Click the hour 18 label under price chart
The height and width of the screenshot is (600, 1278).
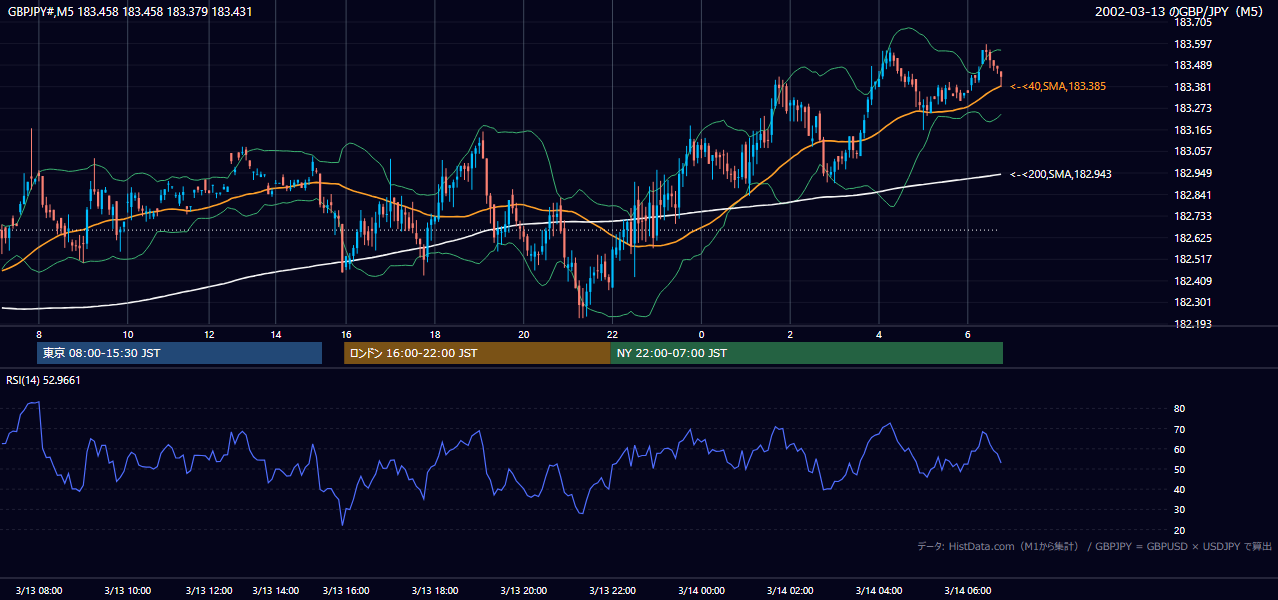tap(435, 334)
